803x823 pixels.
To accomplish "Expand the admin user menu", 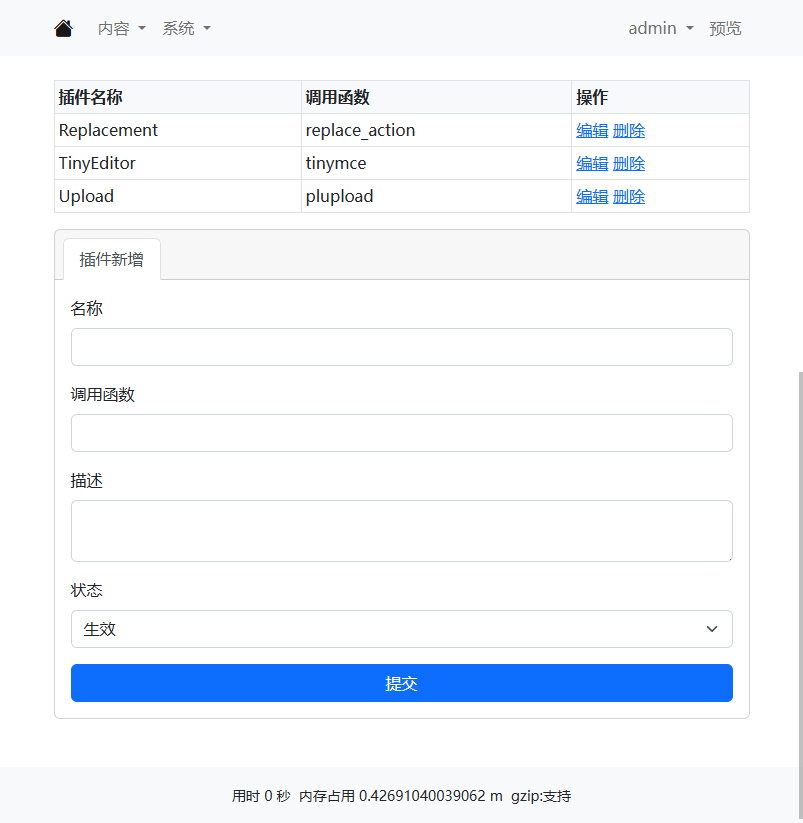I will (661, 28).
